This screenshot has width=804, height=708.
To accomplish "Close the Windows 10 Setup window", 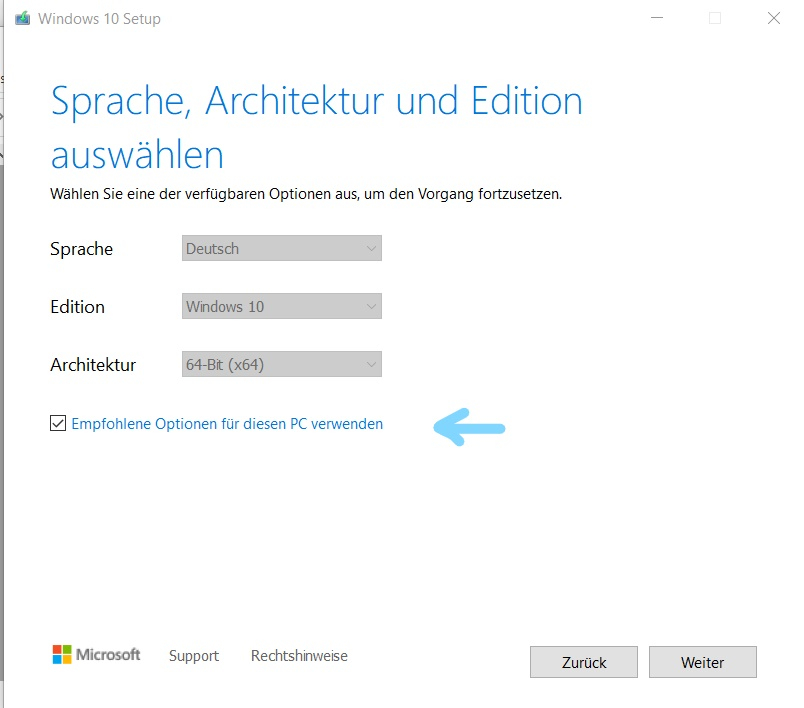I will point(774,18).
